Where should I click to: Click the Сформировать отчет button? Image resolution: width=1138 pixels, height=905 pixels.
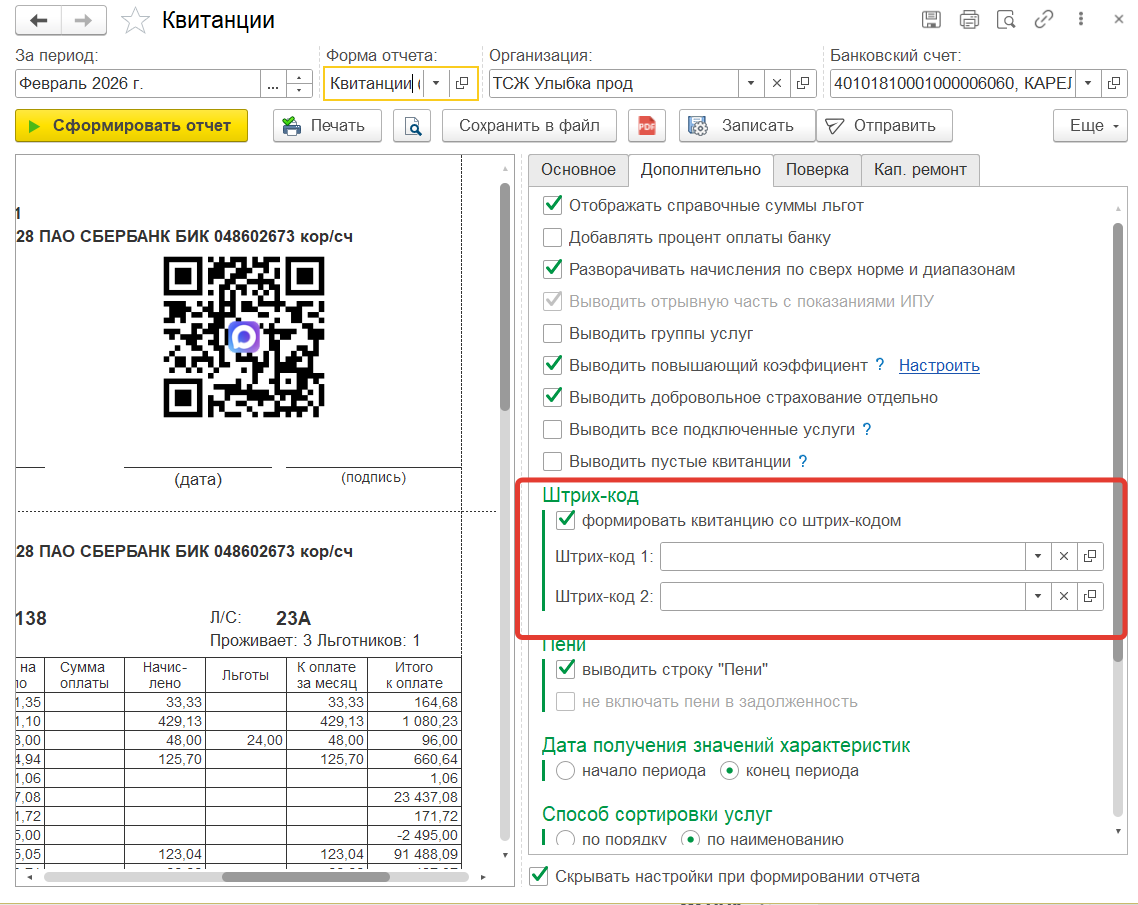click(x=131, y=126)
